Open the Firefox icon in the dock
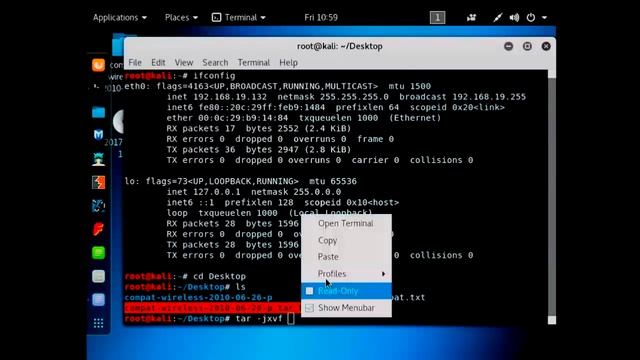 [98, 65]
